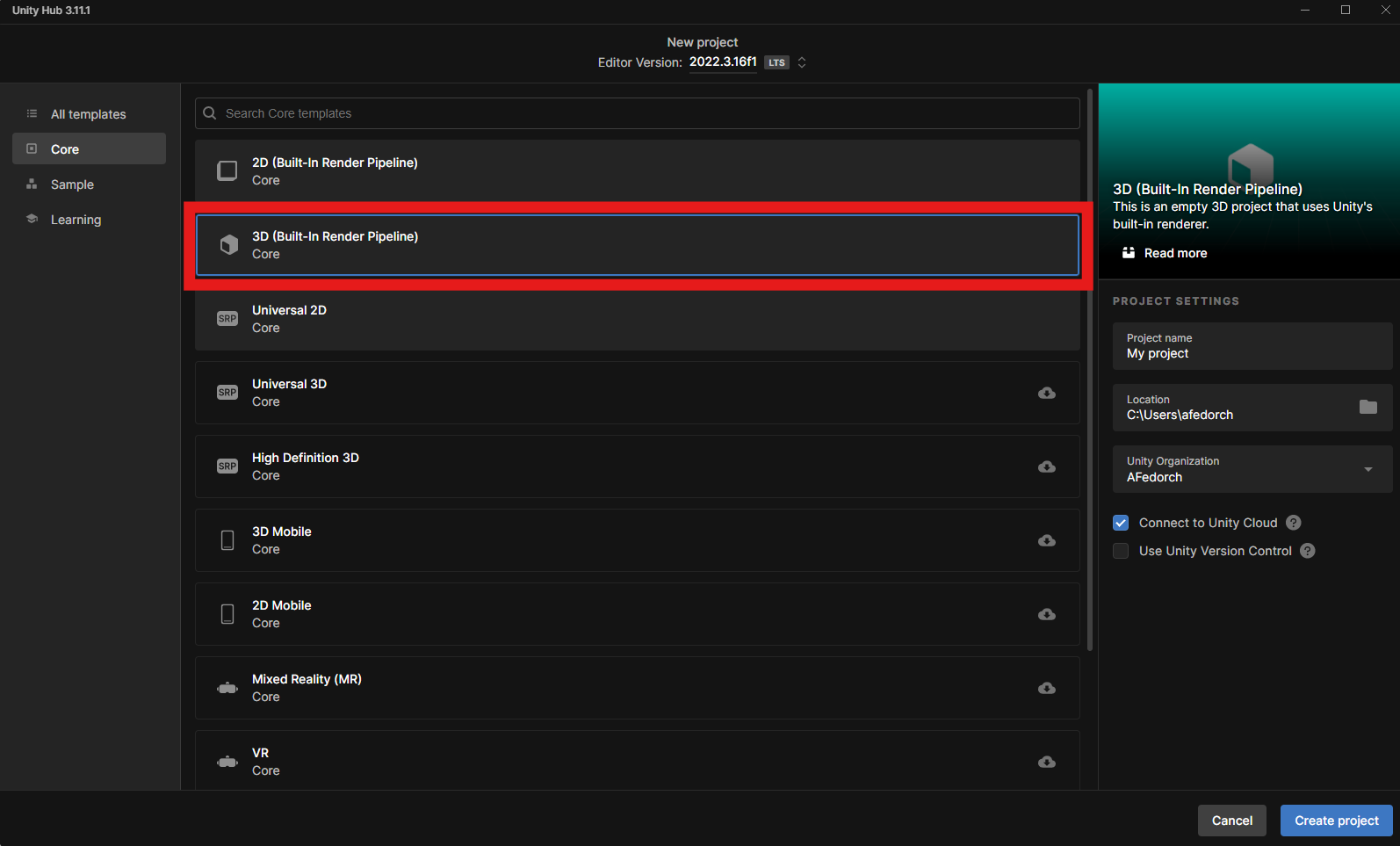Select the 3D (Built-In Render Pipeline) template
This screenshot has height=846, width=1400.
point(638,245)
